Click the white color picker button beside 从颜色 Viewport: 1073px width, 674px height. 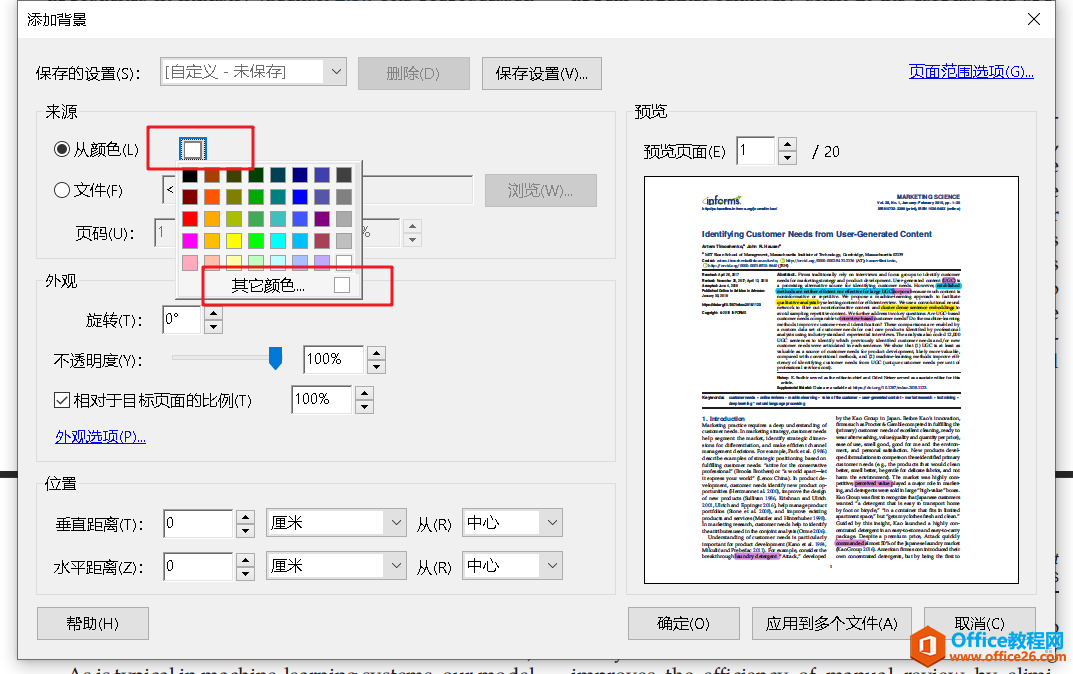click(193, 150)
